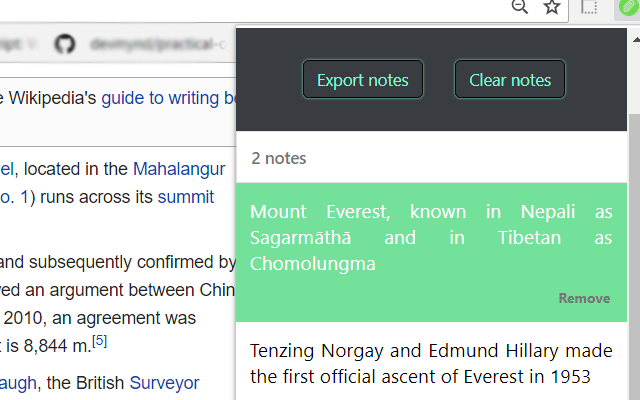Viewport: 640px width, 400px height.
Task: Export notes from the popup
Action: [363, 80]
